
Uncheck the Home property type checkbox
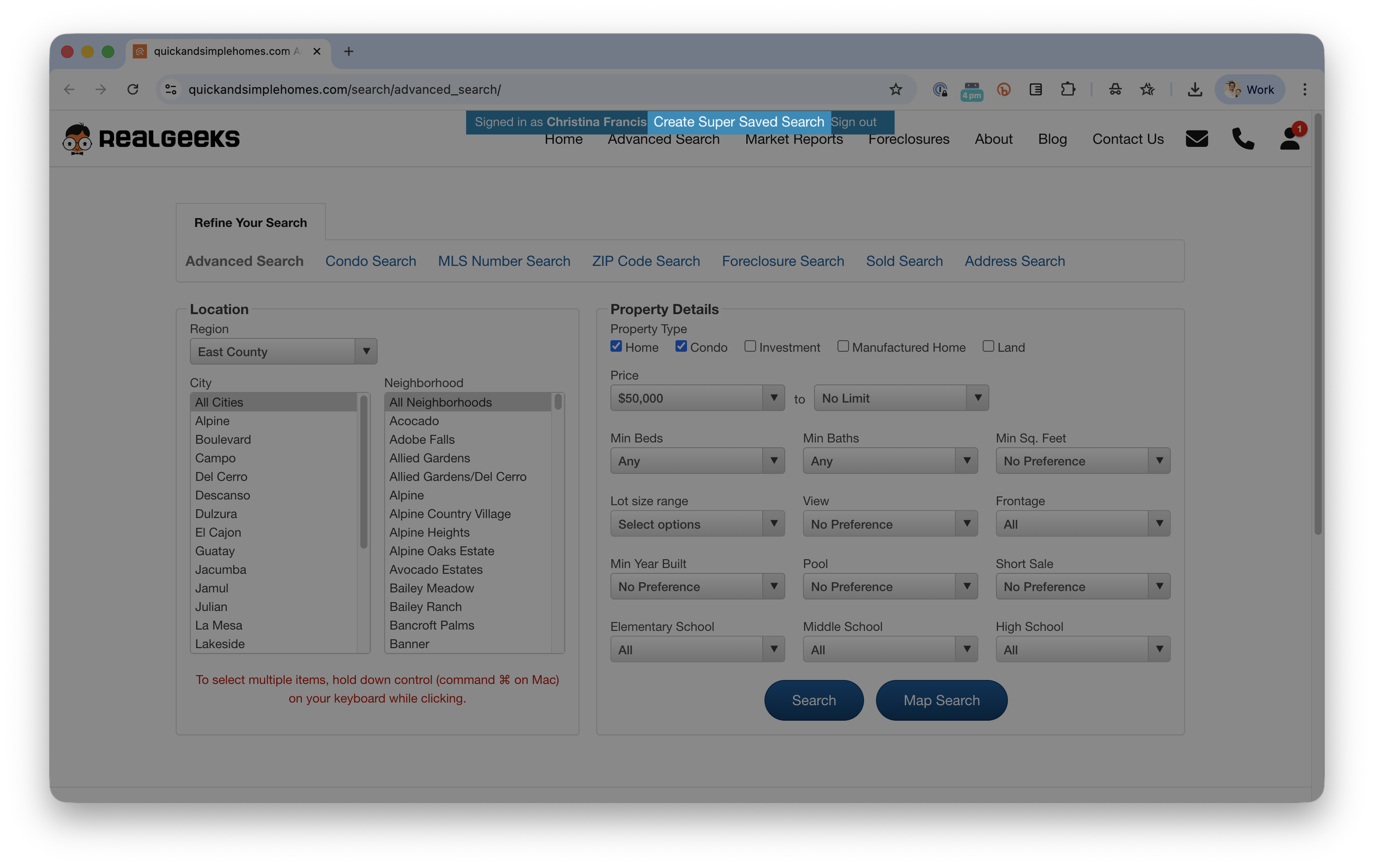pyautogui.click(x=616, y=346)
